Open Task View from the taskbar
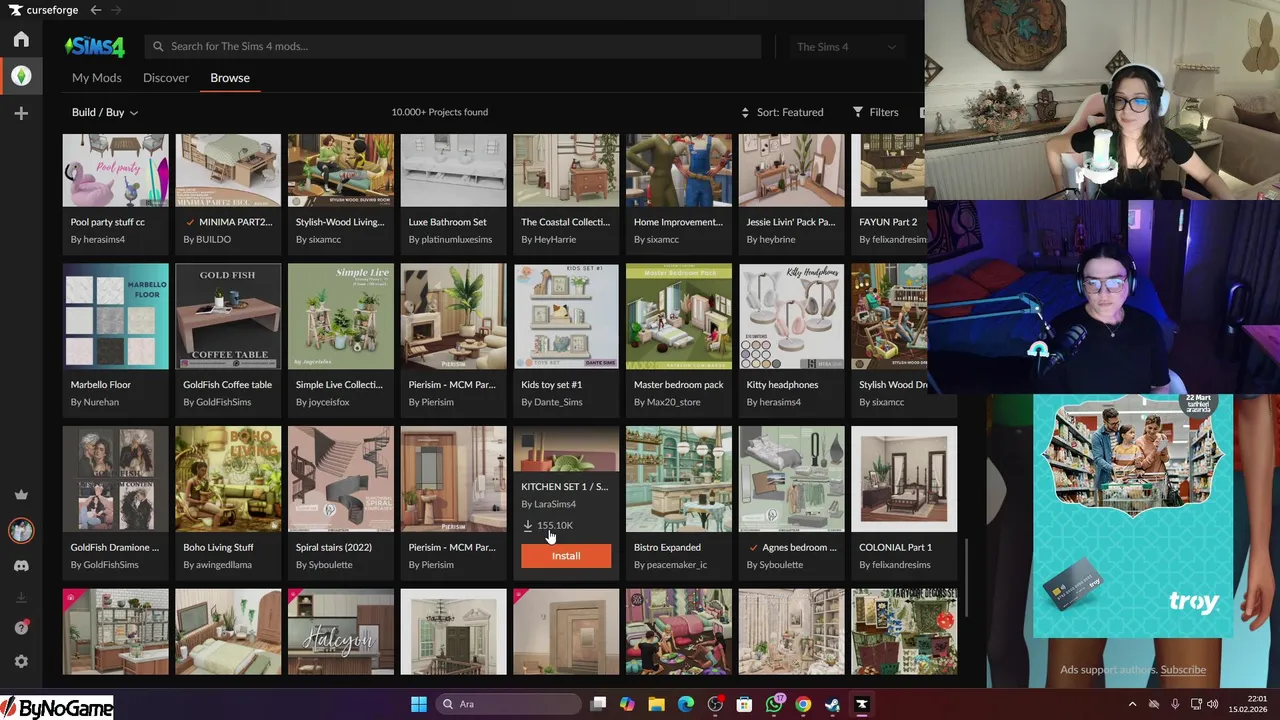 click(x=598, y=704)
